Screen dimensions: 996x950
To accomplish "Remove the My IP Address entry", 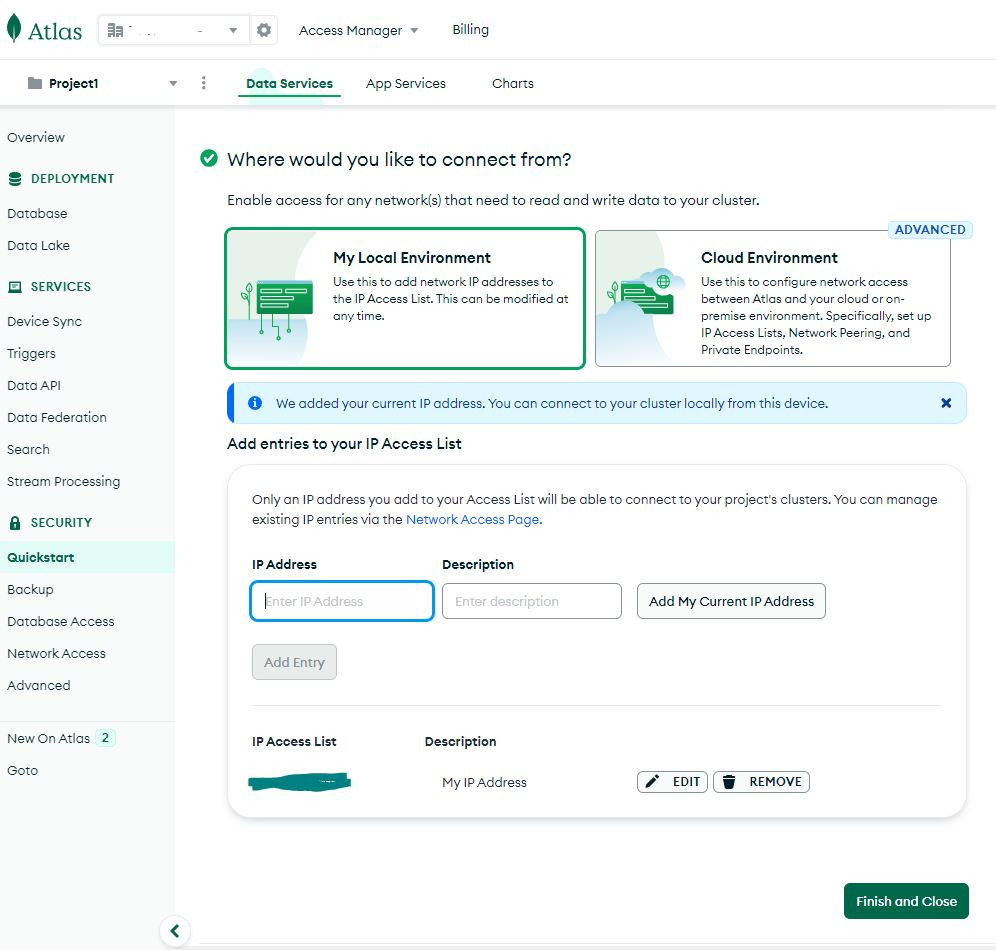I will [x=761, y=782].
